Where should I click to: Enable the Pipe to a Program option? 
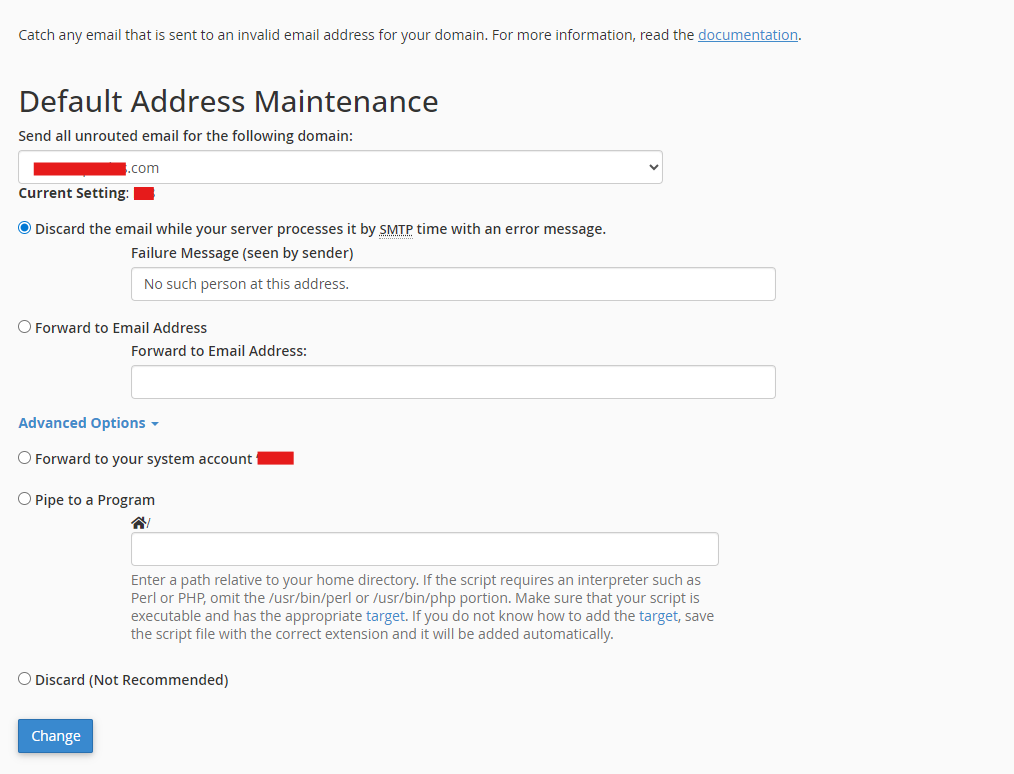(25, 499)
